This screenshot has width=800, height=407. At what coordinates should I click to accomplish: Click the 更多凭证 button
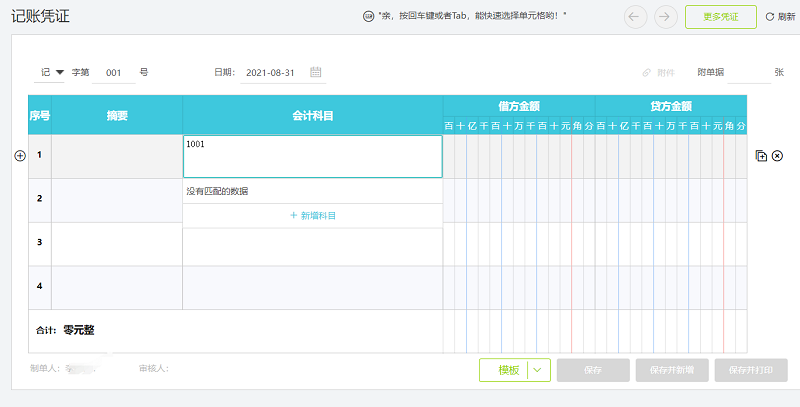[720, 16]
